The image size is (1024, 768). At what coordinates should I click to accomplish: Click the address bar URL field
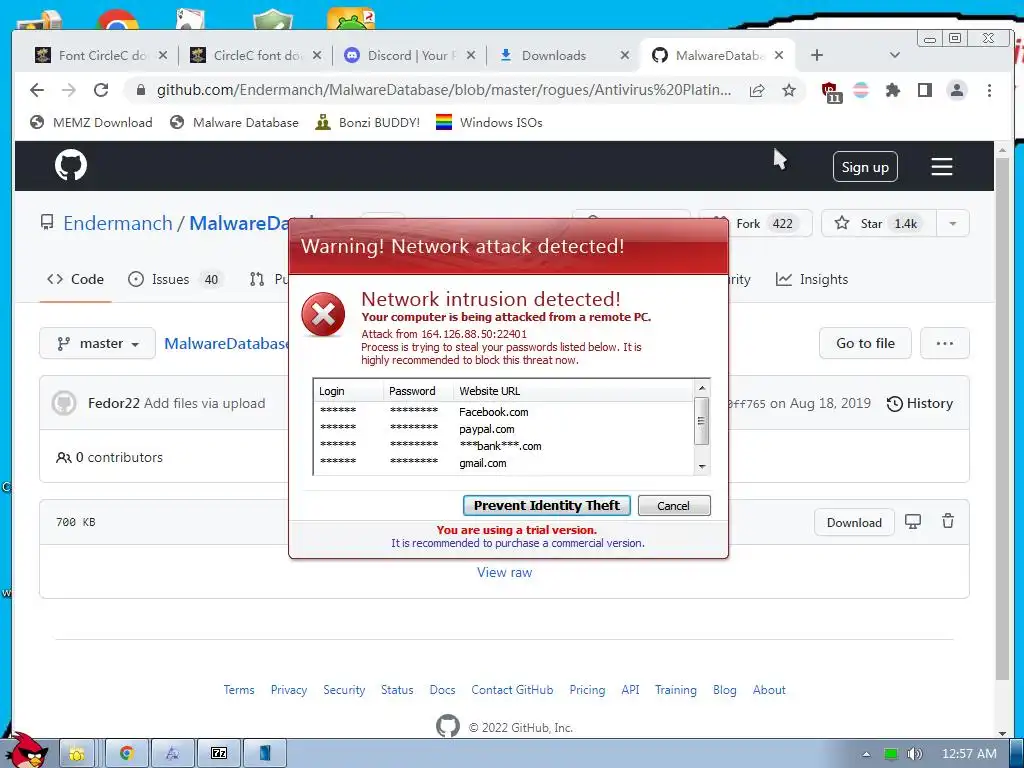[x=444, y=90]
